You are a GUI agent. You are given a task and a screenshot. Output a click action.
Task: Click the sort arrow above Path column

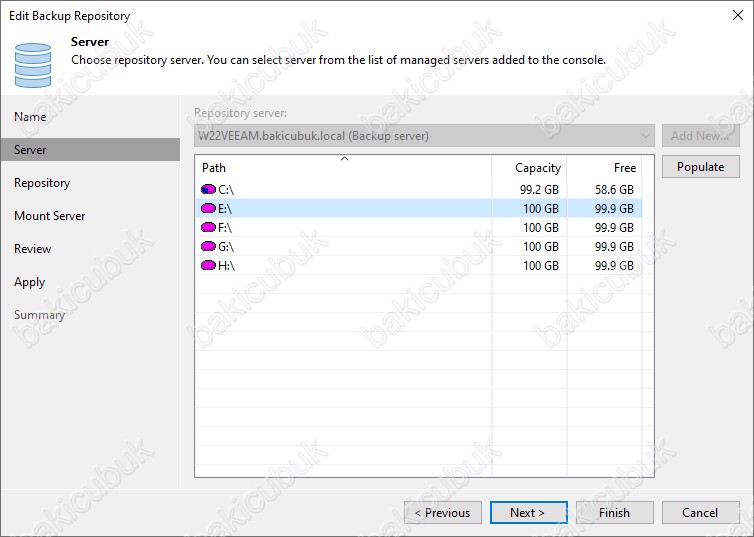click(344, 158)
